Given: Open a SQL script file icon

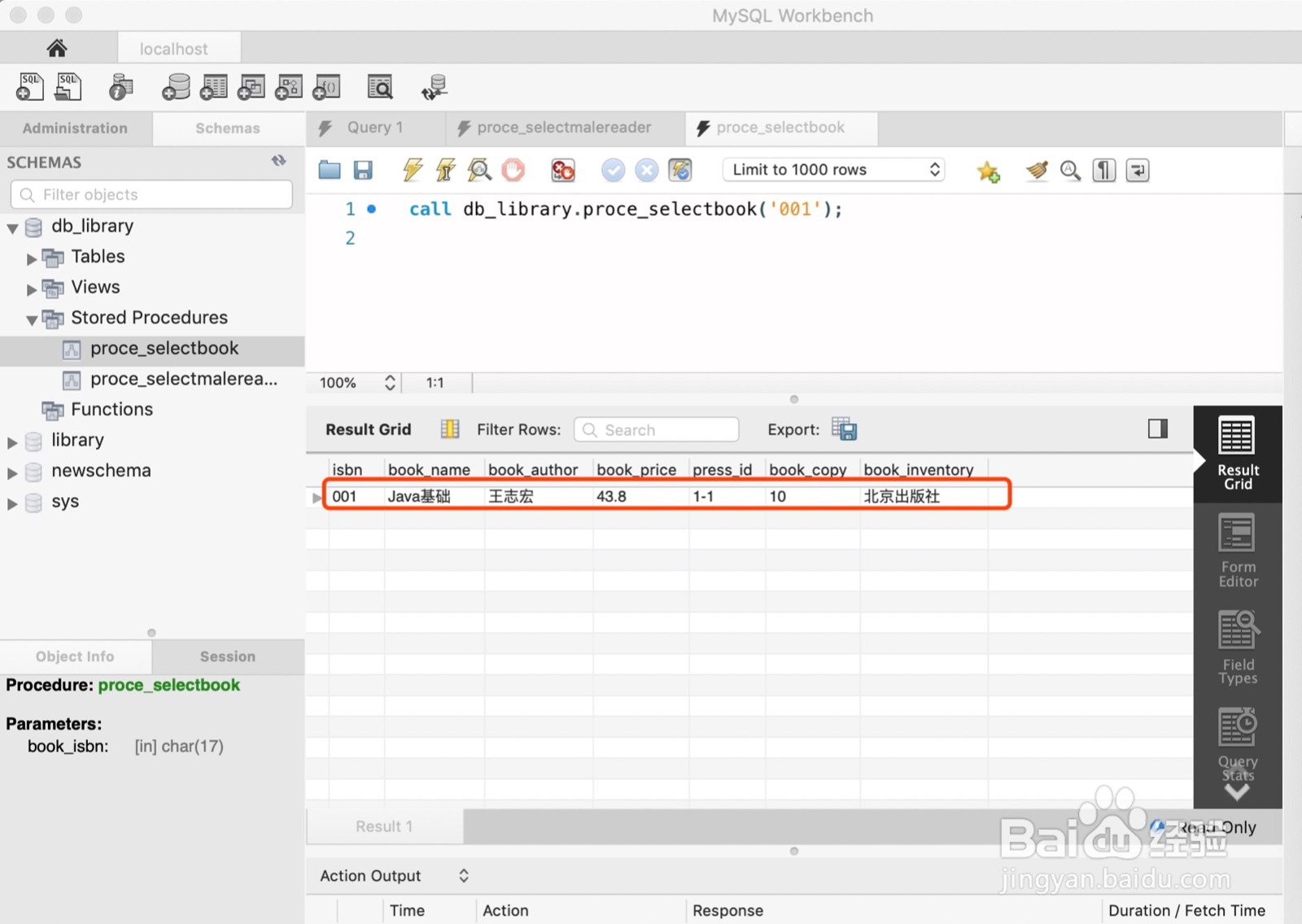Looking at the screenshot, I should coord(68,86).
